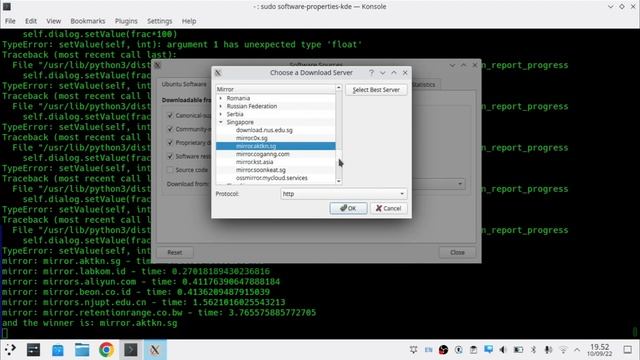Open the clipboard tray icon
The width and height of the screenshot is (640, 360).
[x=473, y=350]
